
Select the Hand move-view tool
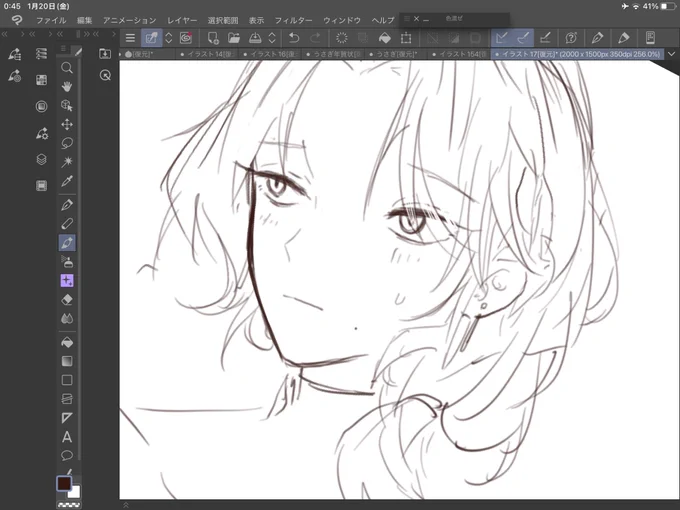(67, 86)
